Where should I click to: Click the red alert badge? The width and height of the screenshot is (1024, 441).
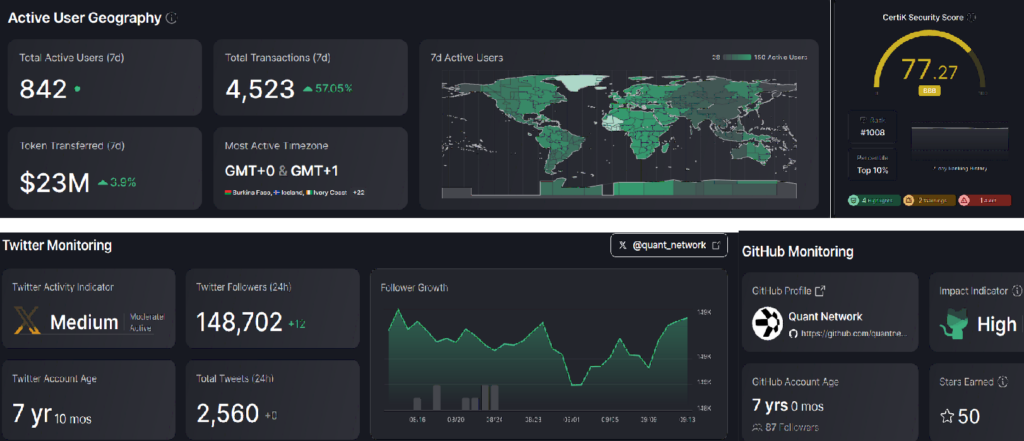pos(985,201)
